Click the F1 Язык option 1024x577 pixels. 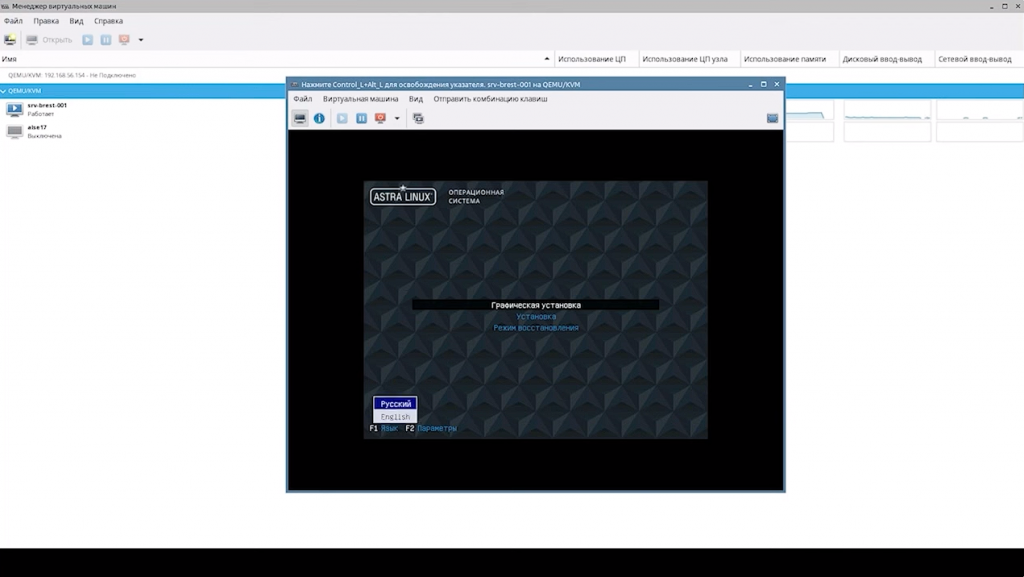pos(383,428)
